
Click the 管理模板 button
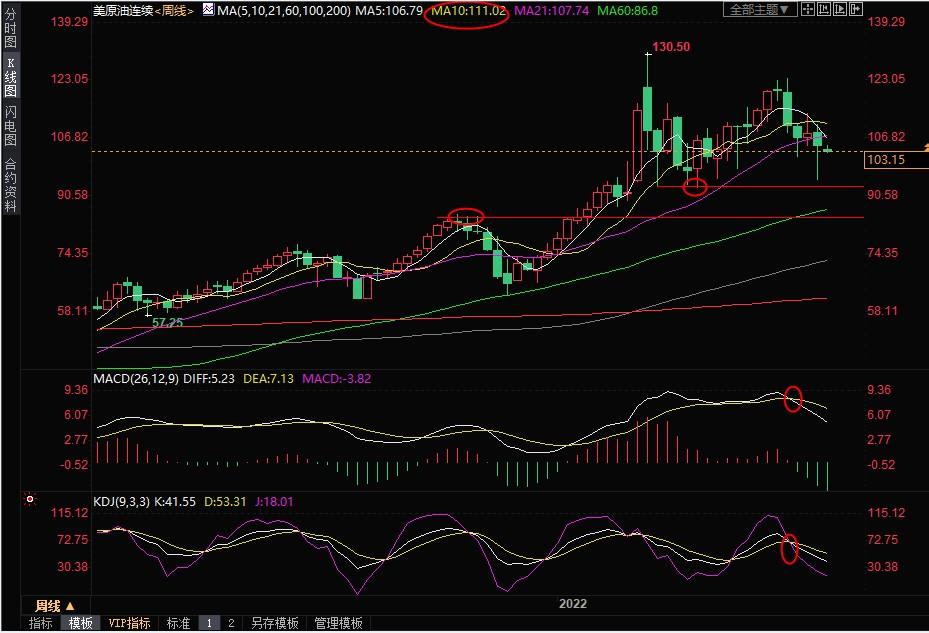[x=338, y=623]
